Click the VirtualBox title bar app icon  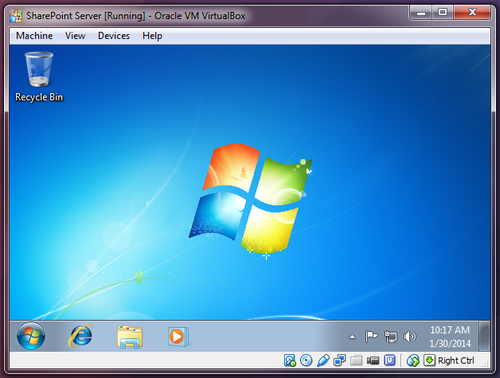[16, 16]
